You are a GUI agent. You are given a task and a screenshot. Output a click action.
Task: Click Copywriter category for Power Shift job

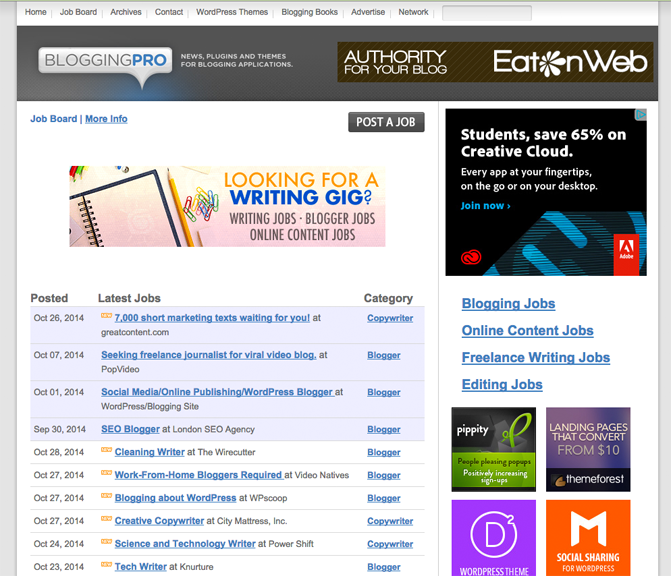[x=390, y=544]
